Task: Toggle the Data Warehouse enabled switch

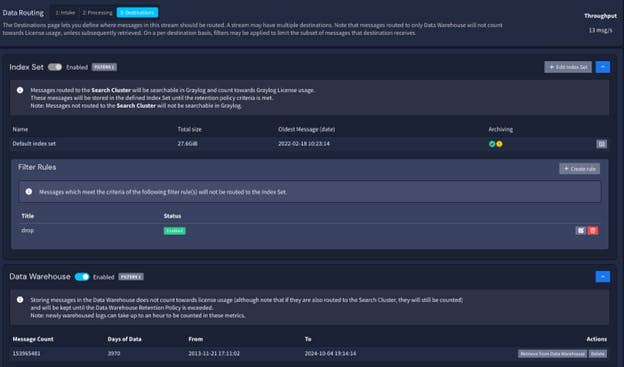Action: click(x=82, y=277)
